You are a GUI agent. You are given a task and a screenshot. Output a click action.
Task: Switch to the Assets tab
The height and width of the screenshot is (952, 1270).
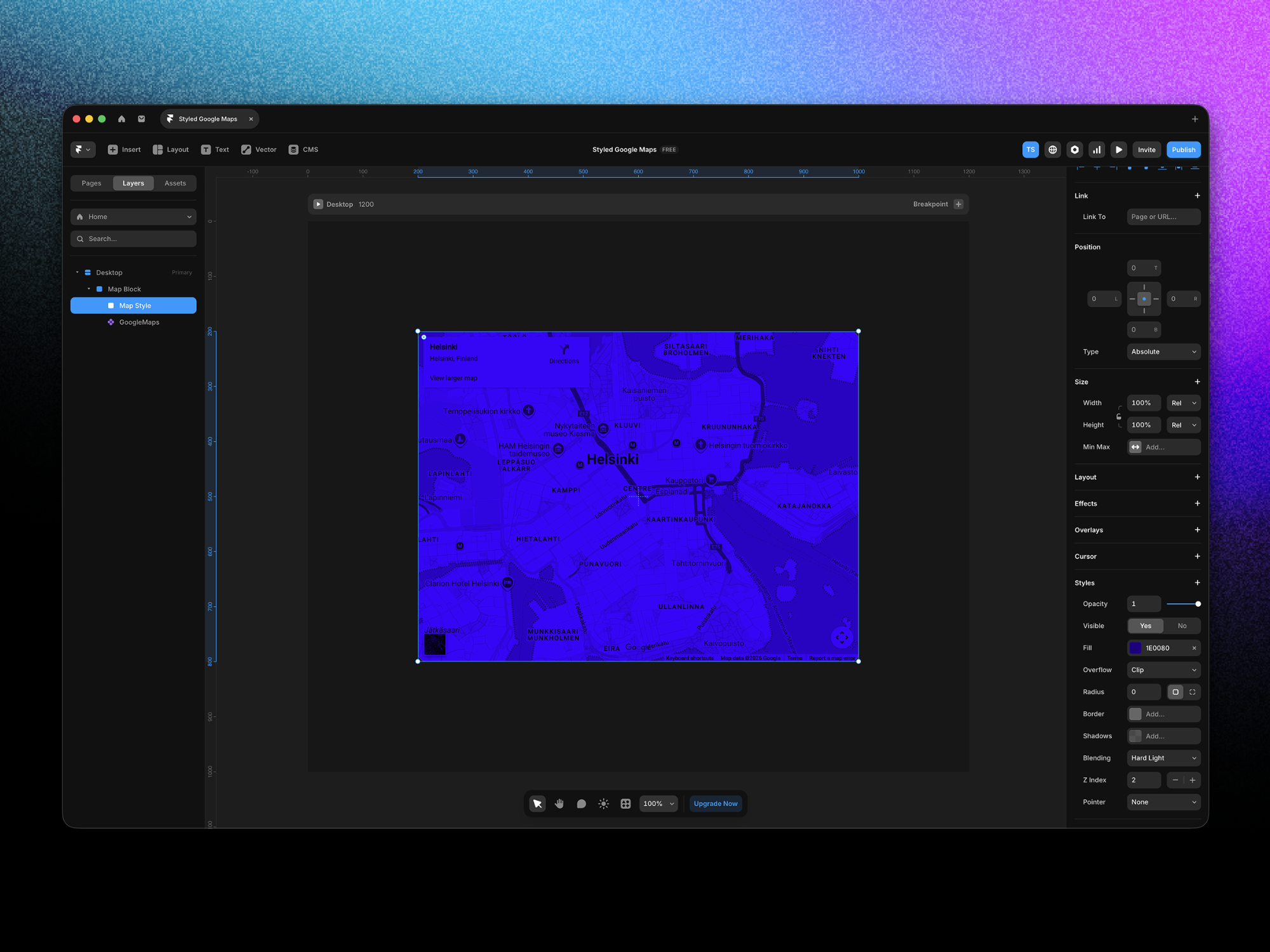(x=175, y=183)
